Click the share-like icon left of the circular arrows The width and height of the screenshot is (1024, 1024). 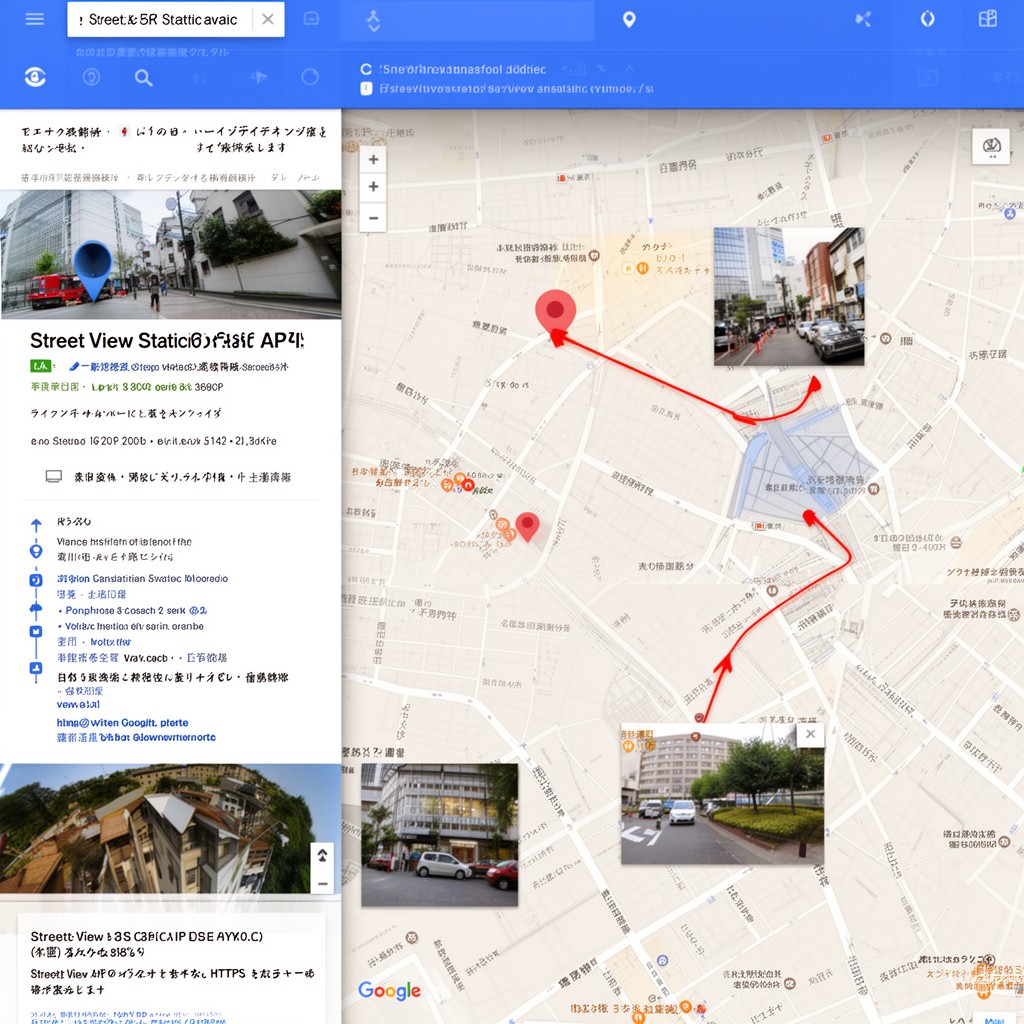[863, 19]
